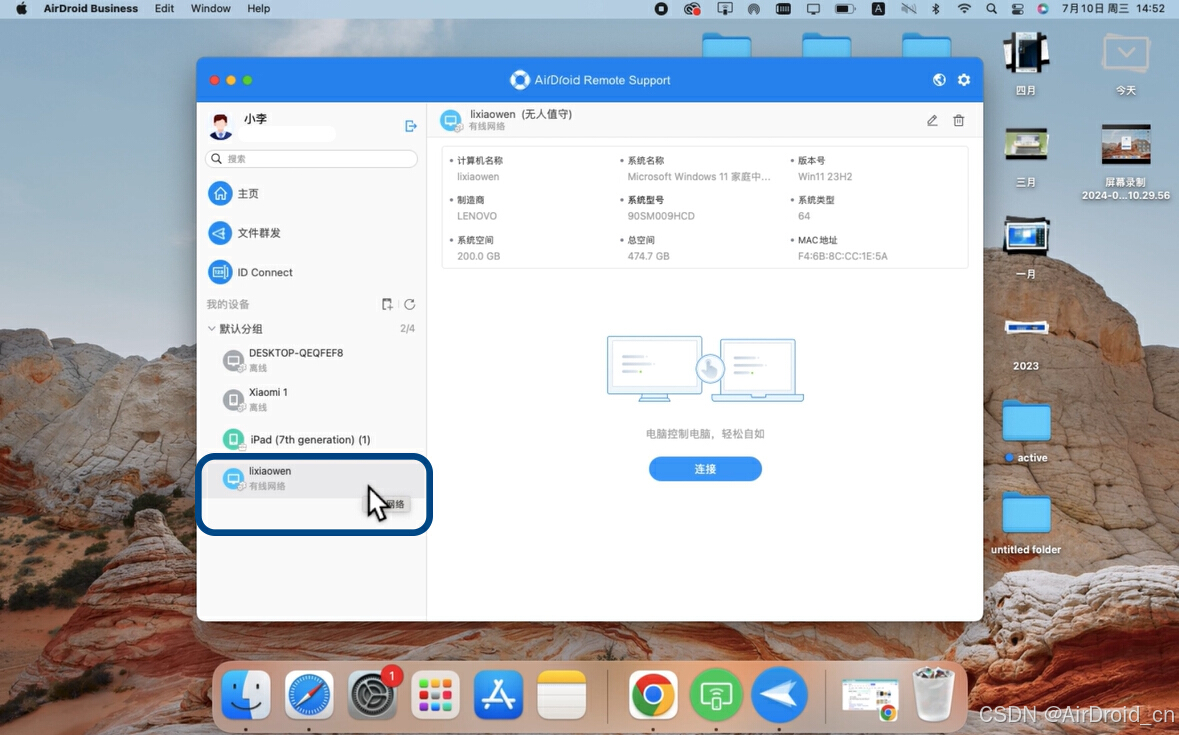
Task: Open the Help menu
Action: pyautogui.click(x=259, y=9)
